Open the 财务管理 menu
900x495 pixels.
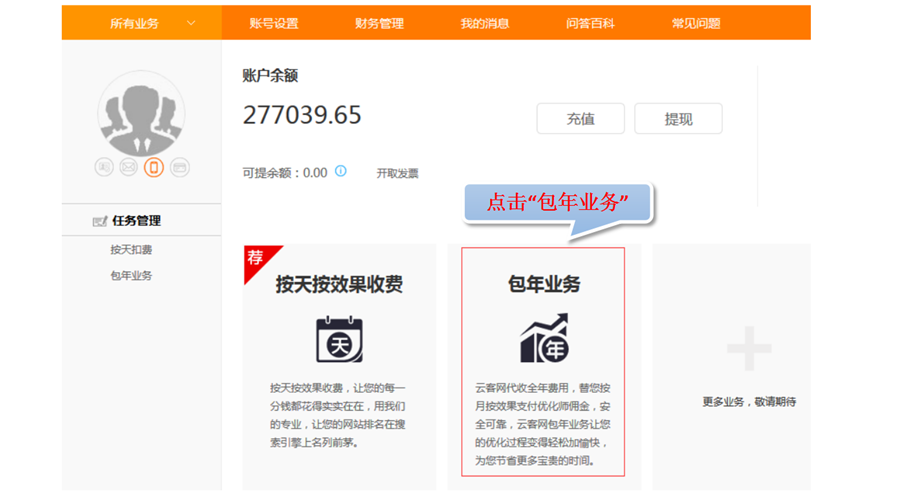379,23
